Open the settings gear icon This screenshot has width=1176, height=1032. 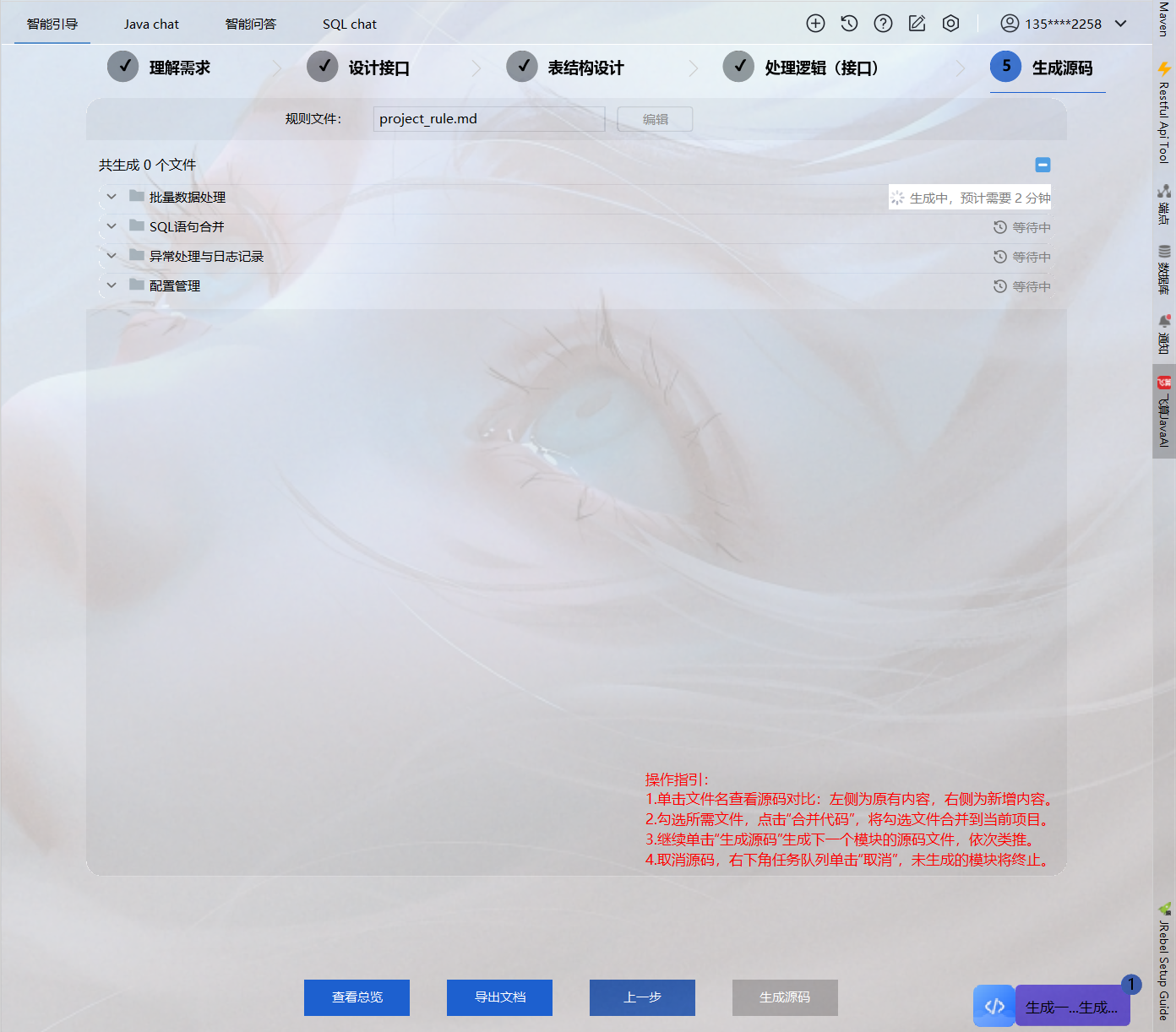(x=950, y=24)
